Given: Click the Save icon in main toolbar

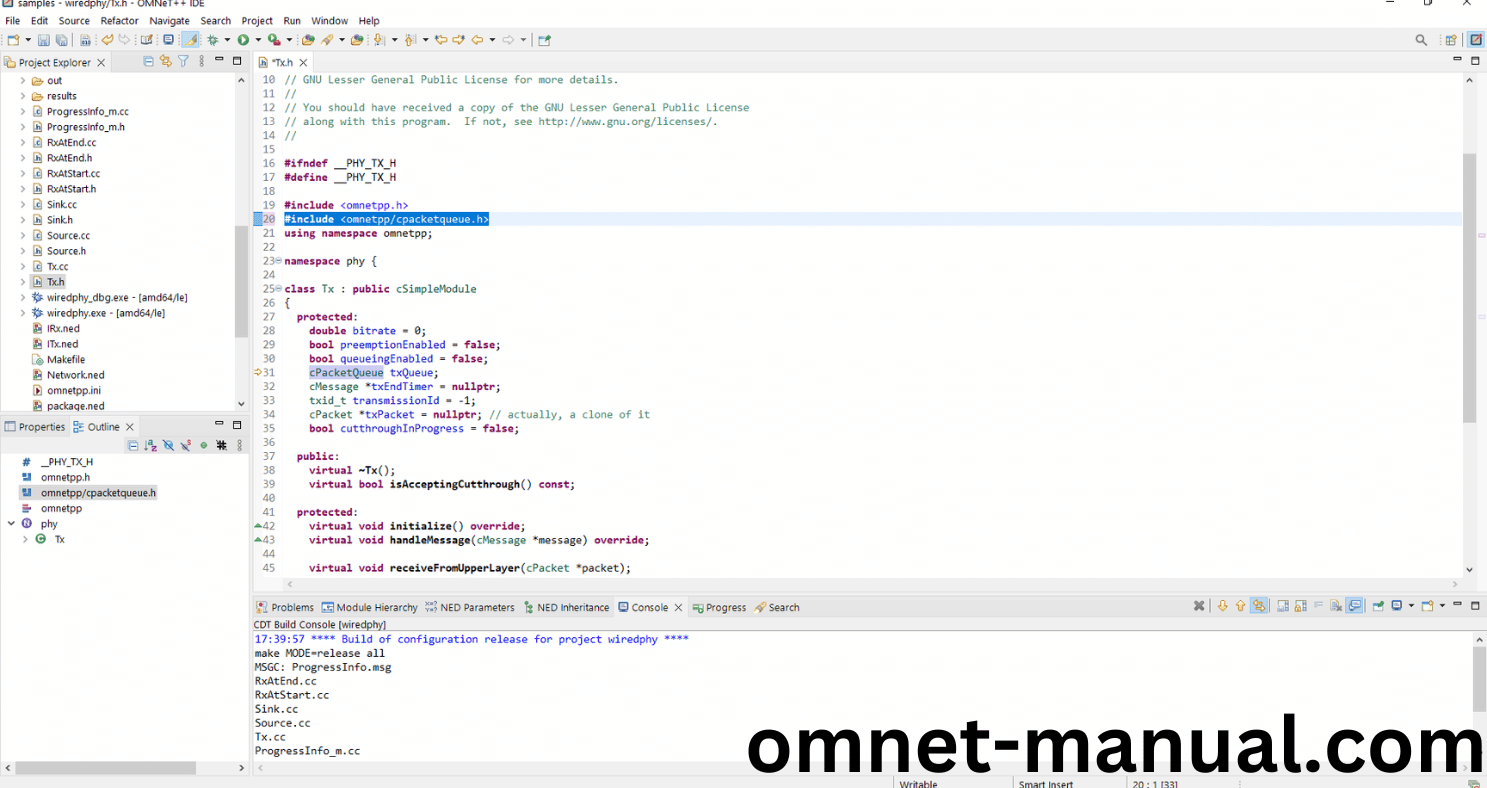Looking at the screenshot, I should (43, 40).
